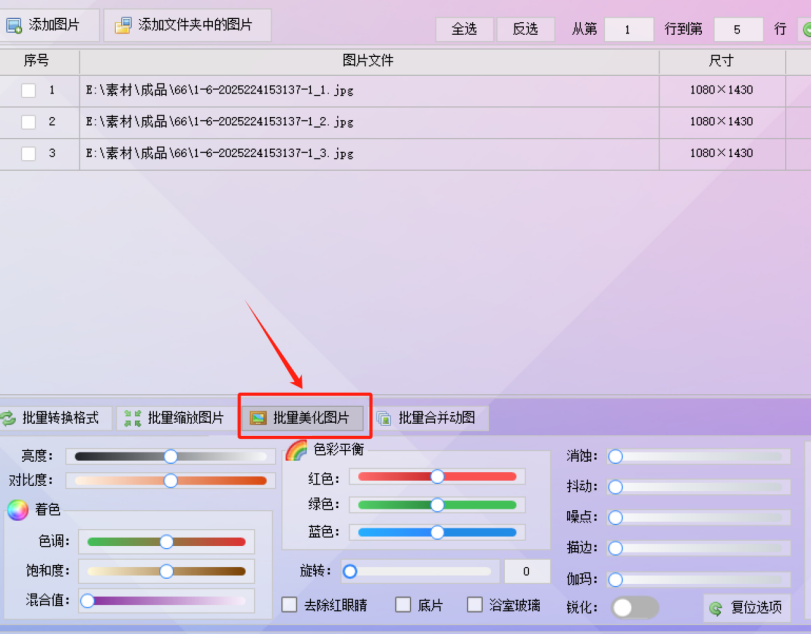Click the 反选 invert selection button
The width and height of the screenshot is (811, 634).
click(525, 29)
